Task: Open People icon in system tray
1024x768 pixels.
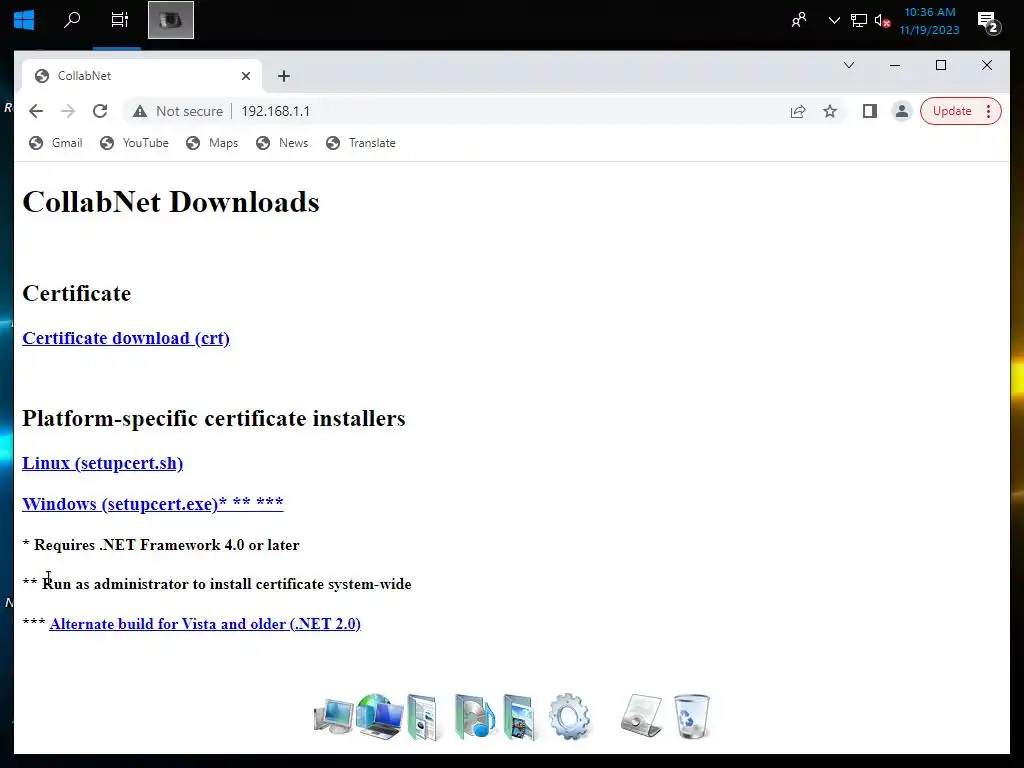Action: [x=799, y=20]
